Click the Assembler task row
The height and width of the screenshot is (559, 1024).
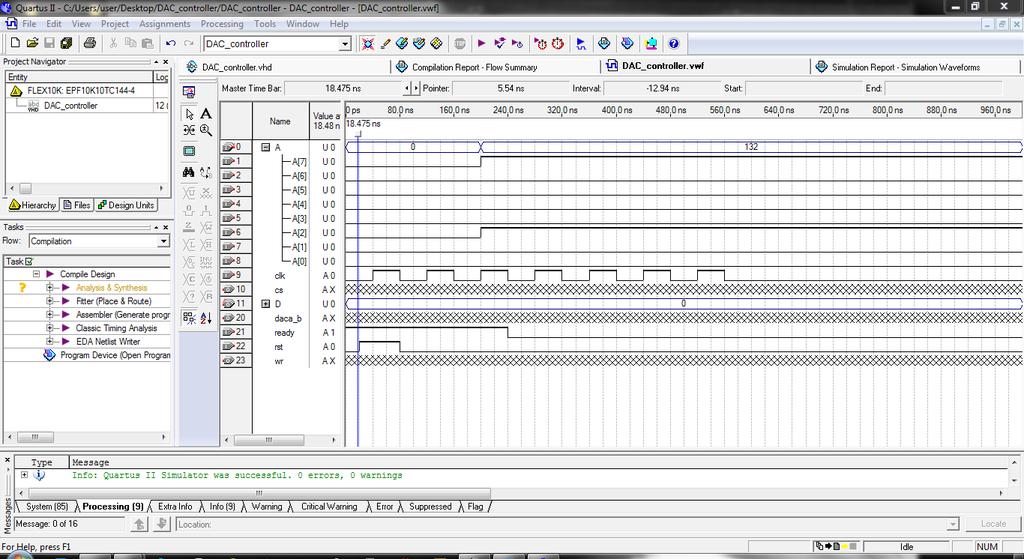[x=123, y=315]
